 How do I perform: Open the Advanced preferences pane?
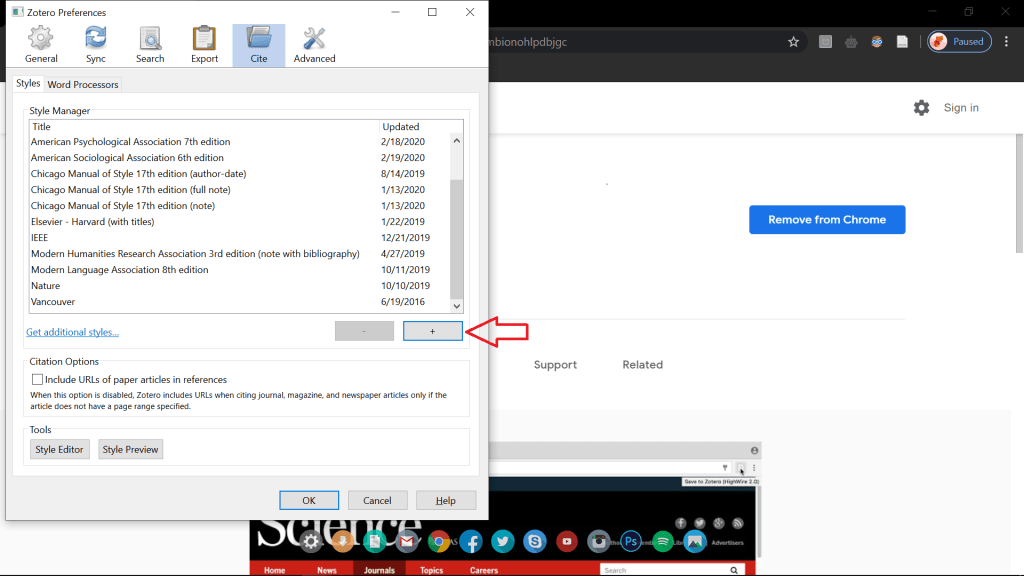pos(314,46)
